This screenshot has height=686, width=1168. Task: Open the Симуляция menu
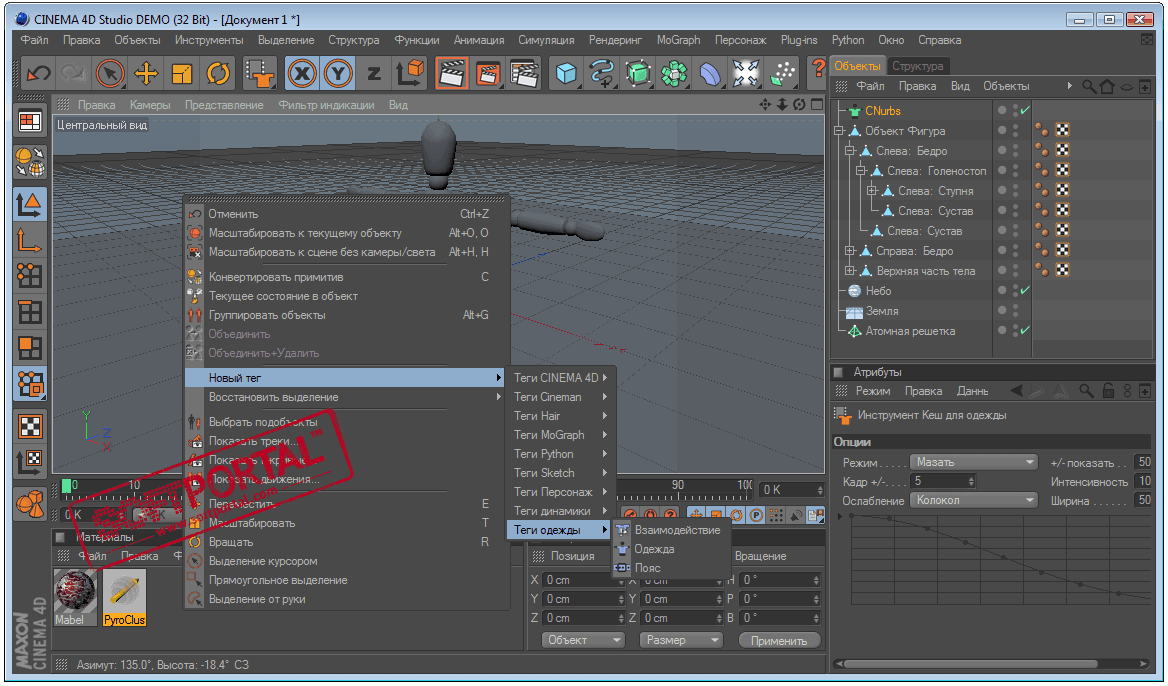546,40
